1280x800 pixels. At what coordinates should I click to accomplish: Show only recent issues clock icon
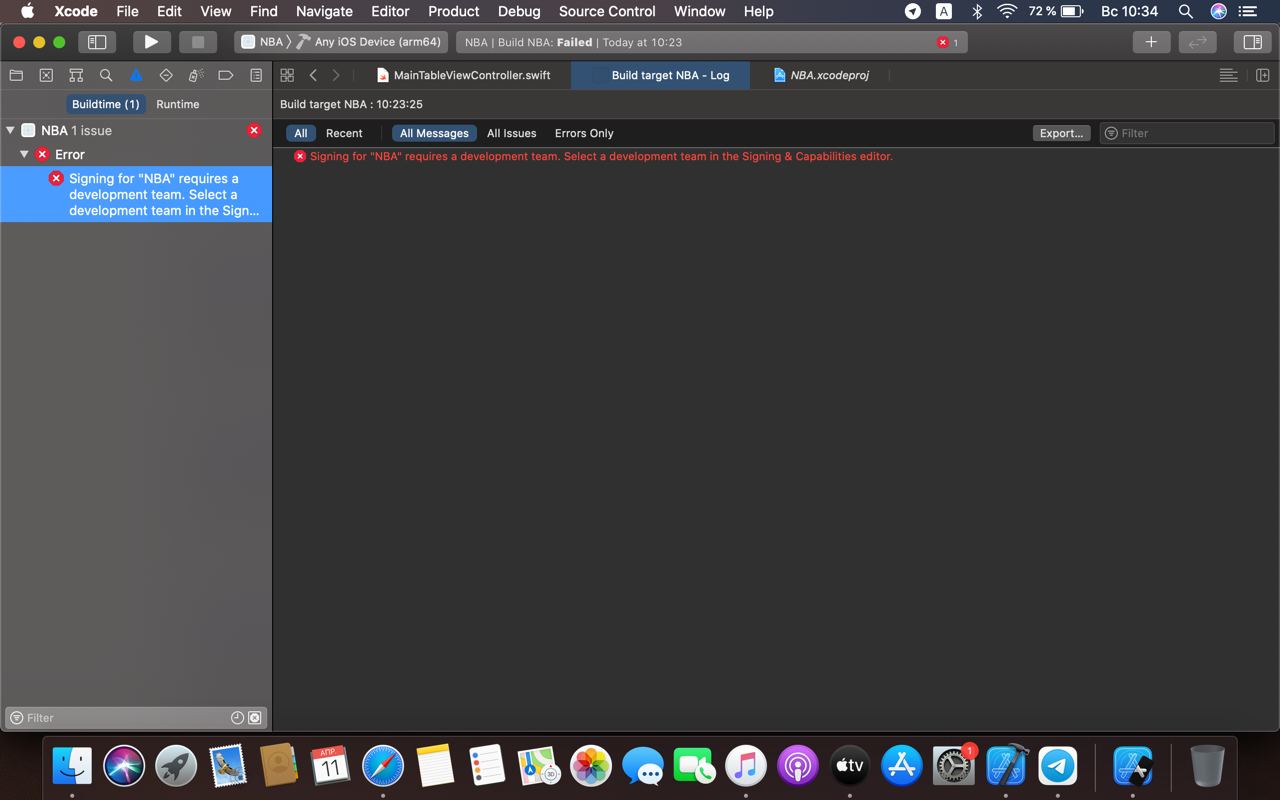click(x=237, y=717)
